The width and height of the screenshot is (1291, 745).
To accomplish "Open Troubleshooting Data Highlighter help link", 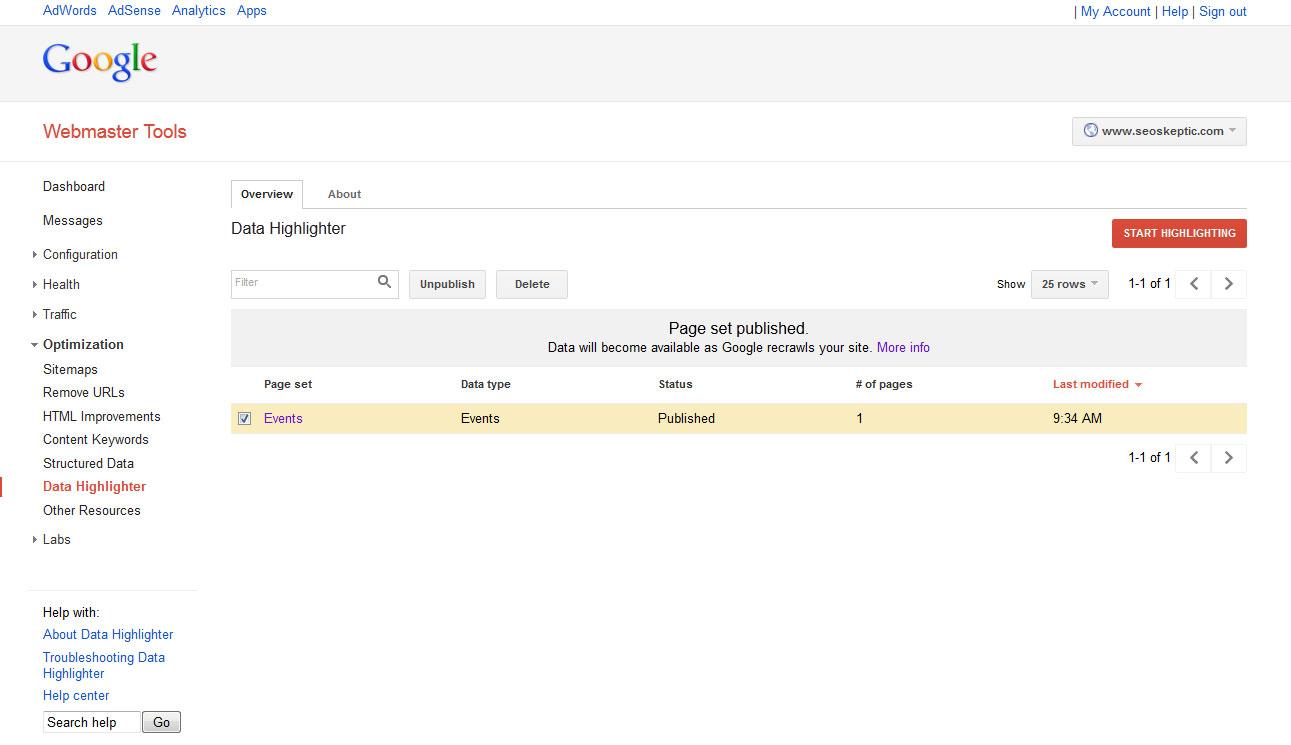I will click(104, 666).
